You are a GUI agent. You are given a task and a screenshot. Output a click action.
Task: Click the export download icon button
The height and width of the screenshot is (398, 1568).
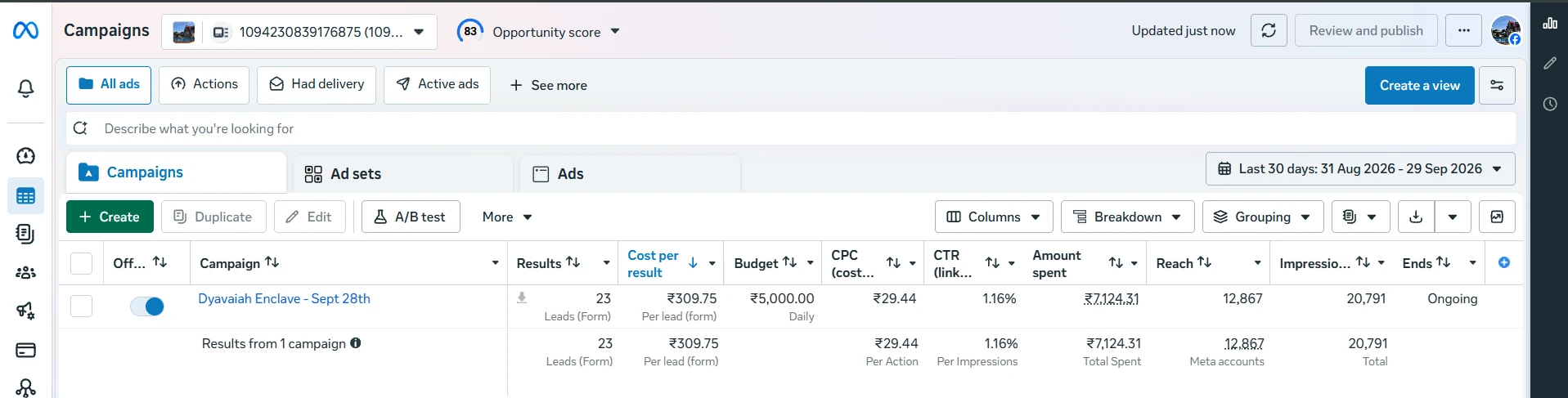(1416, 217)
